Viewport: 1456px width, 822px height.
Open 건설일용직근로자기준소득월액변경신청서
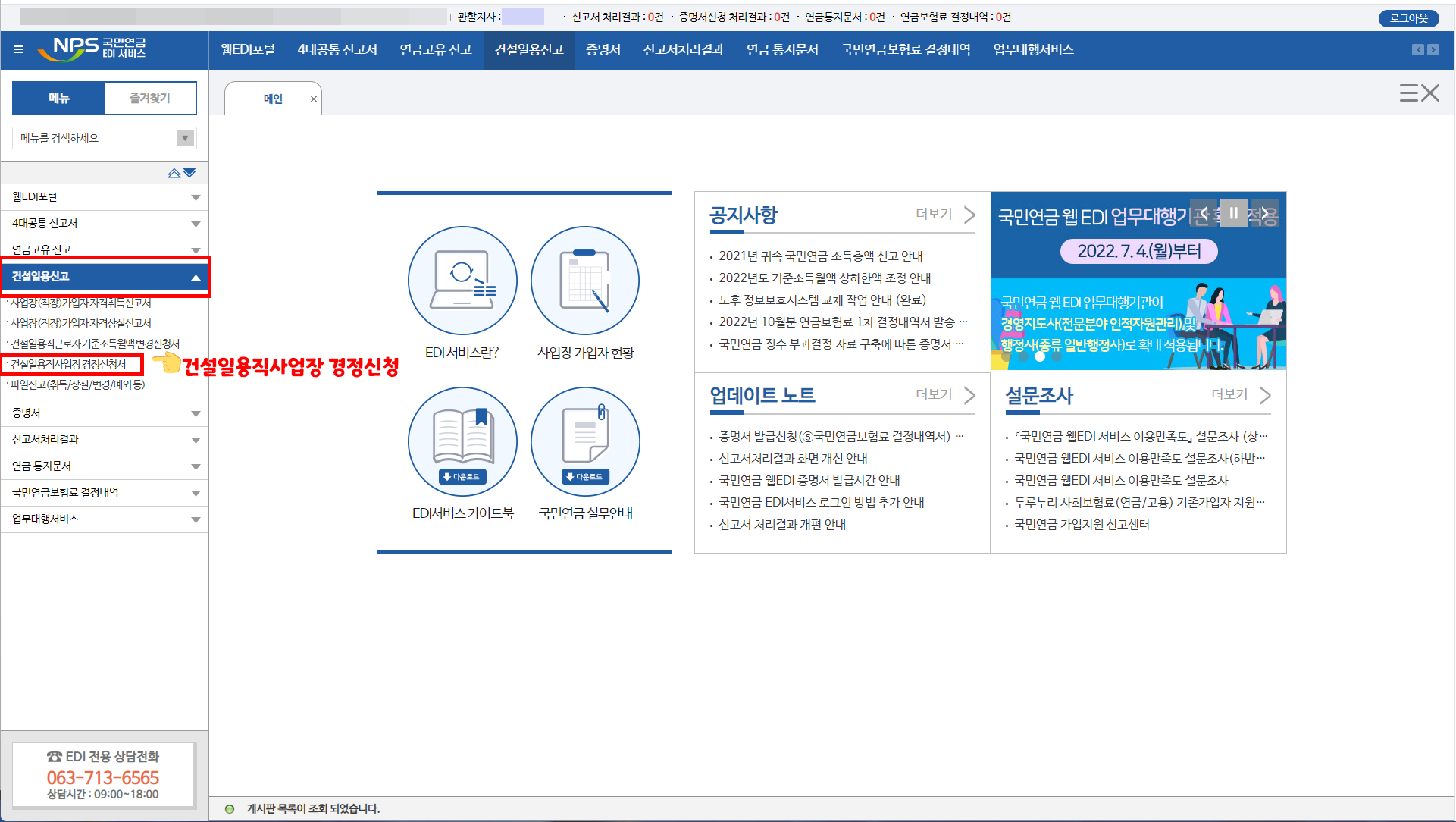point(94,344)
